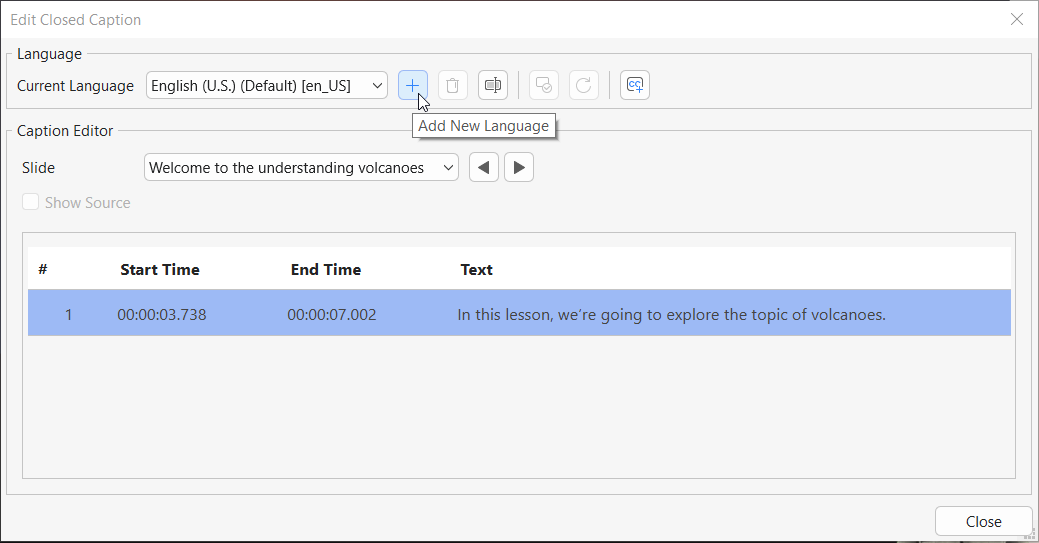Open the Current Language dropdown
This screenshot has height=543, width=1039.
(x=267, y=86)
